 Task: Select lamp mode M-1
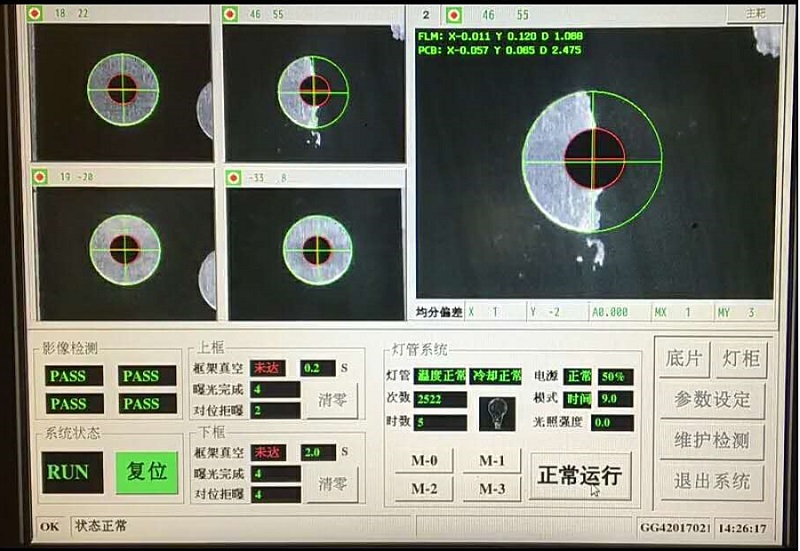491,461
